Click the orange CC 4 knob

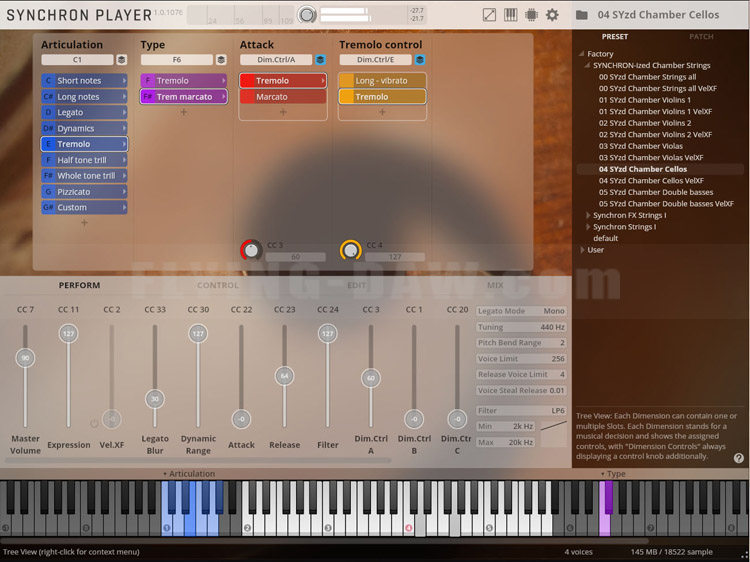[x=351, y=250]
